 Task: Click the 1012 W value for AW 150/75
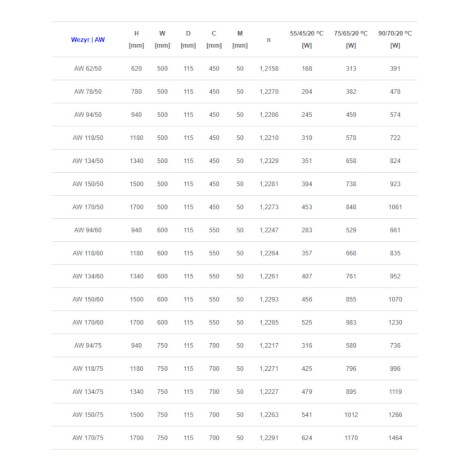point(351,415)
